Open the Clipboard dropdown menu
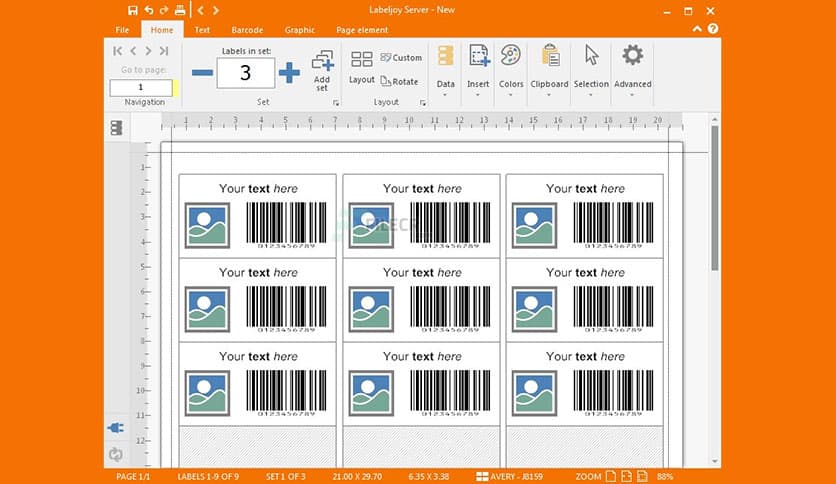836x484 pixels. [x=549, y=71]
